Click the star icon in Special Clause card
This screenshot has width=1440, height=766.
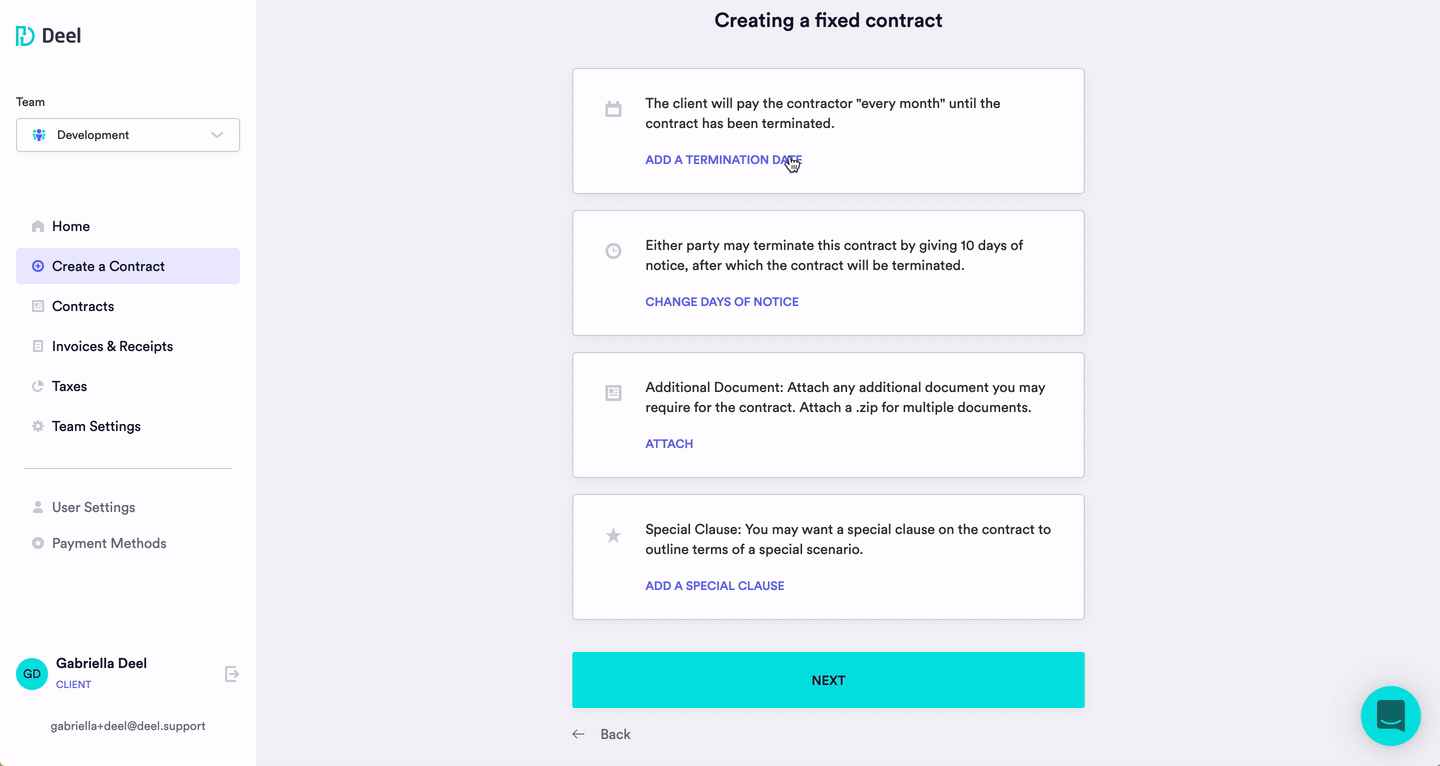613,536
